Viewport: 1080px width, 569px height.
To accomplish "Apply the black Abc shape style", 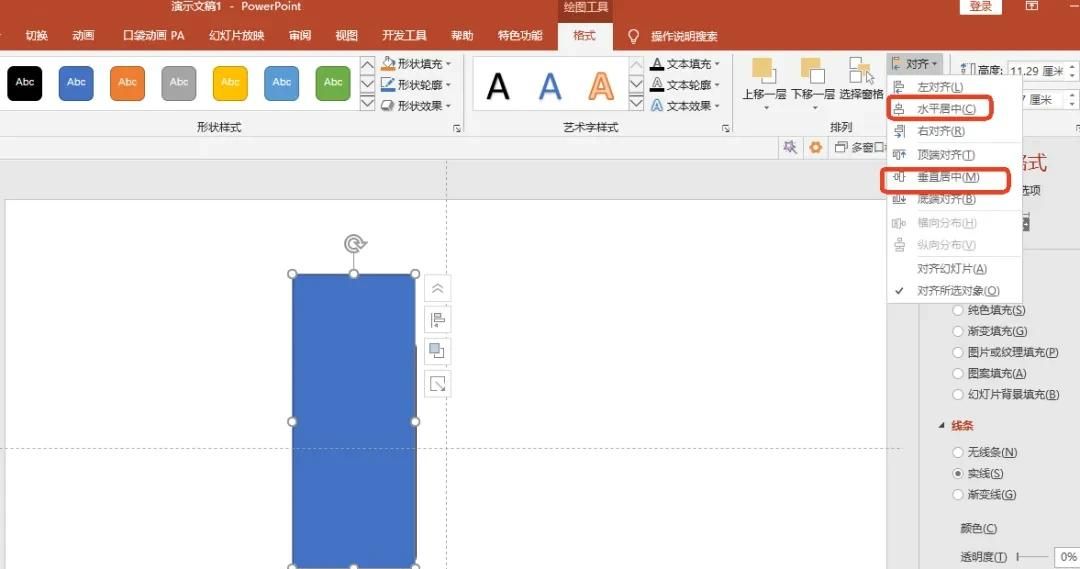I will 25,83.
